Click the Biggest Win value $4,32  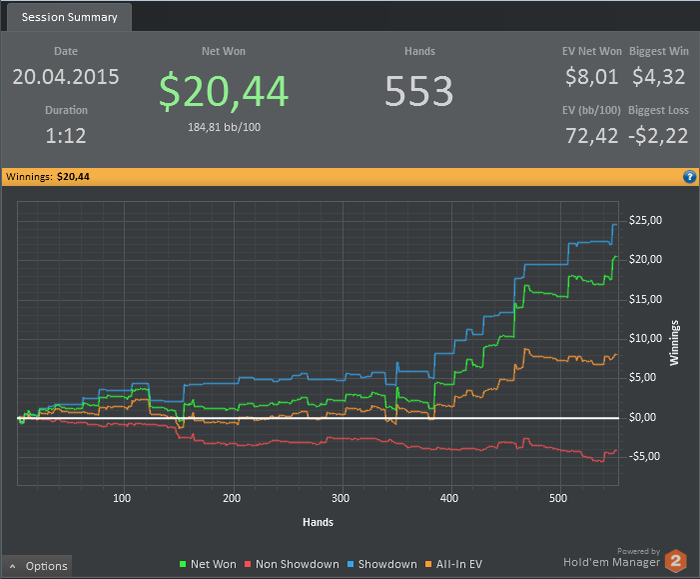click(658, 77)
